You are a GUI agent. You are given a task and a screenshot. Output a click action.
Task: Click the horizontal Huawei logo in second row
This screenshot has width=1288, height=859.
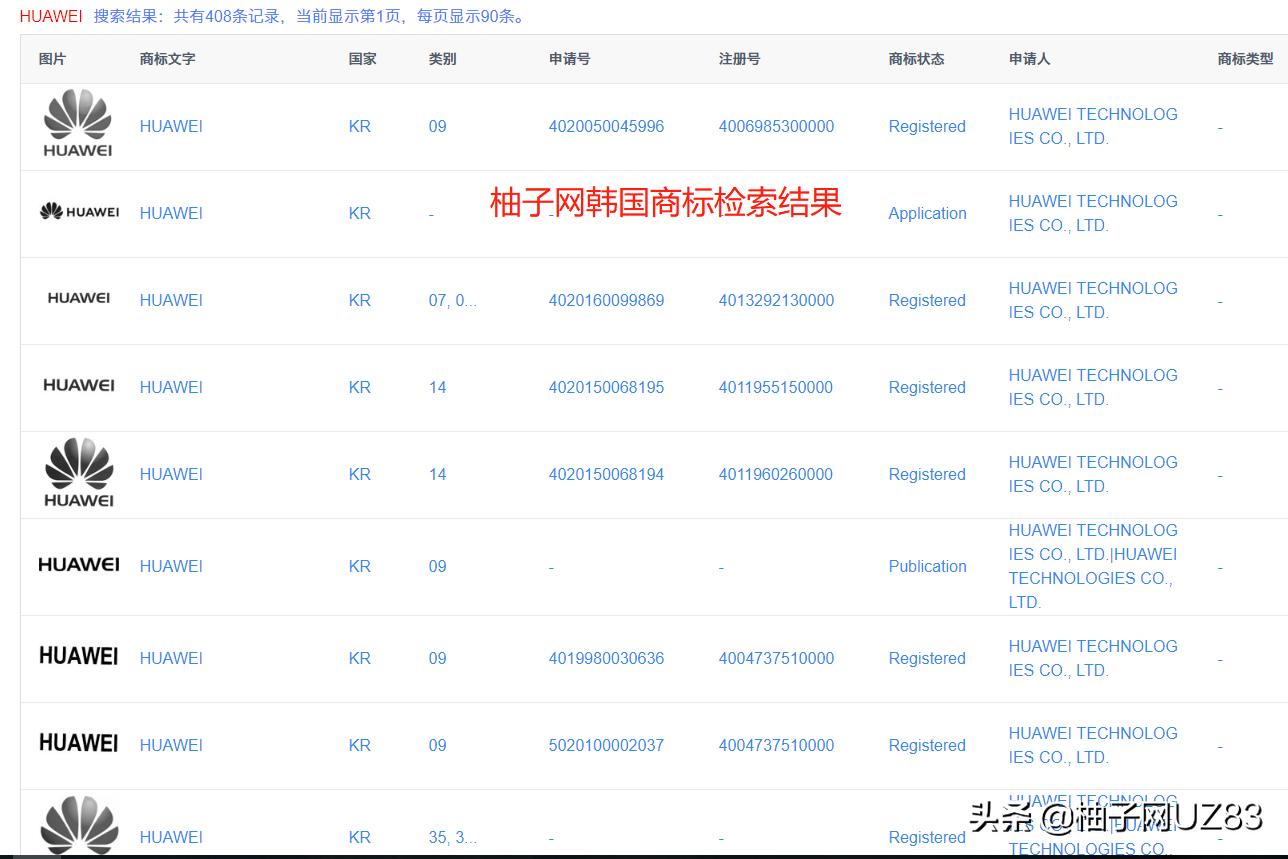(x=79, y=212)
